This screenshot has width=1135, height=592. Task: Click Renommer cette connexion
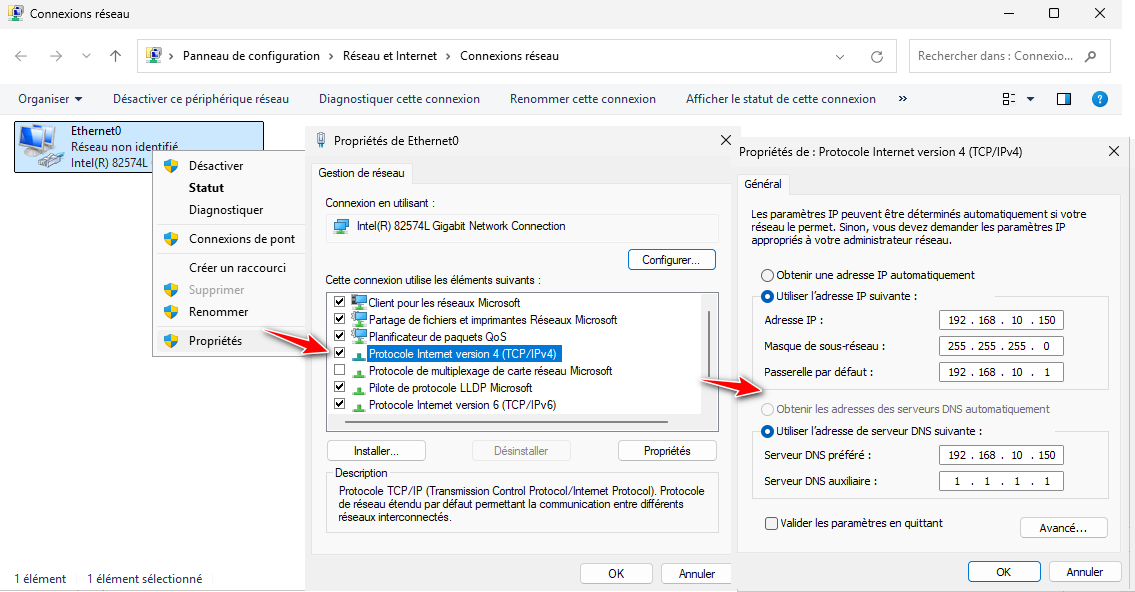(583, 99)
